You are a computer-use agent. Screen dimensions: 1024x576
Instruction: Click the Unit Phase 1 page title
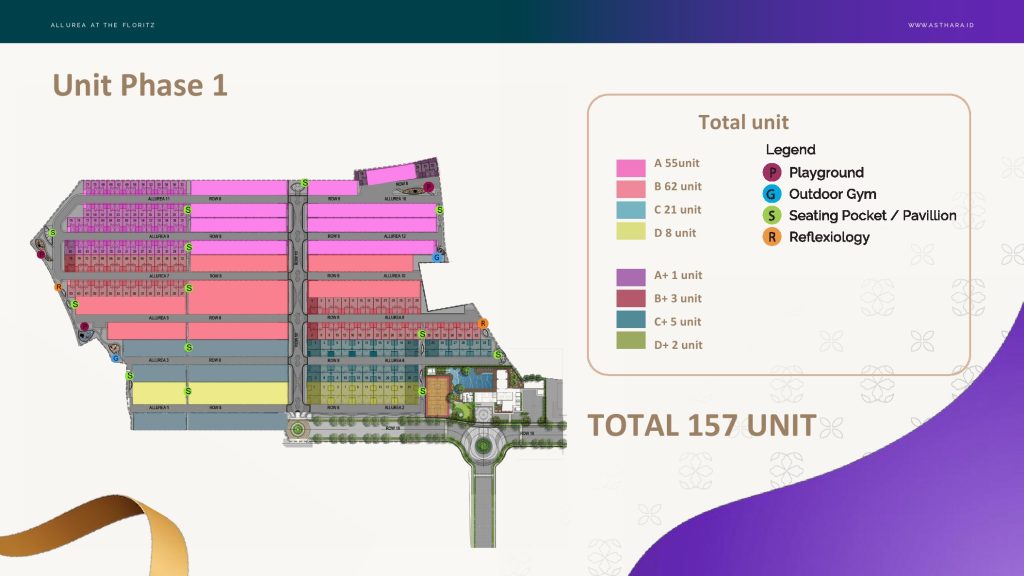[x=141, y=86]
